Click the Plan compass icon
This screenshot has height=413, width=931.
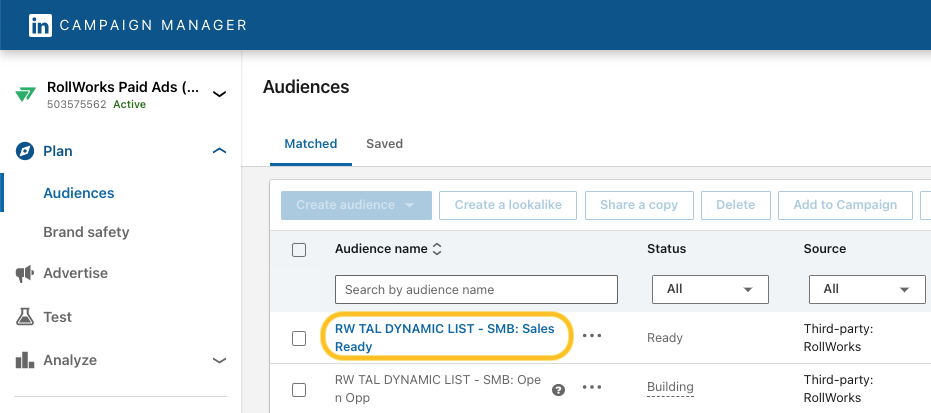click(x=25, y=151)
